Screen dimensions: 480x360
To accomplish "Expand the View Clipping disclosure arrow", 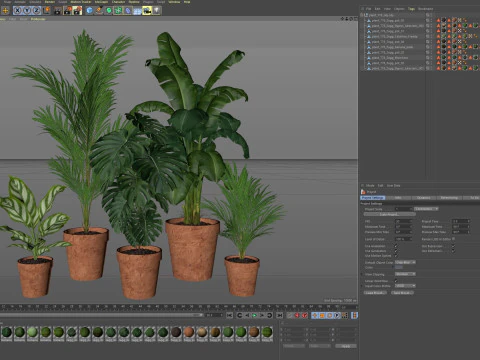I will click(362, 274).
